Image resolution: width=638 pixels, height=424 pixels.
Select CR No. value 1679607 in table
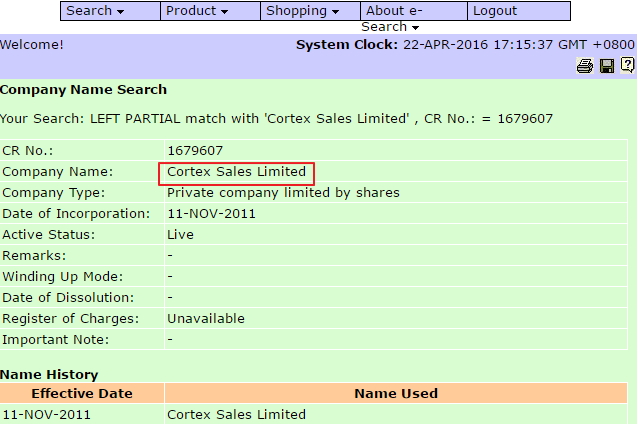(x=195, y=151)
